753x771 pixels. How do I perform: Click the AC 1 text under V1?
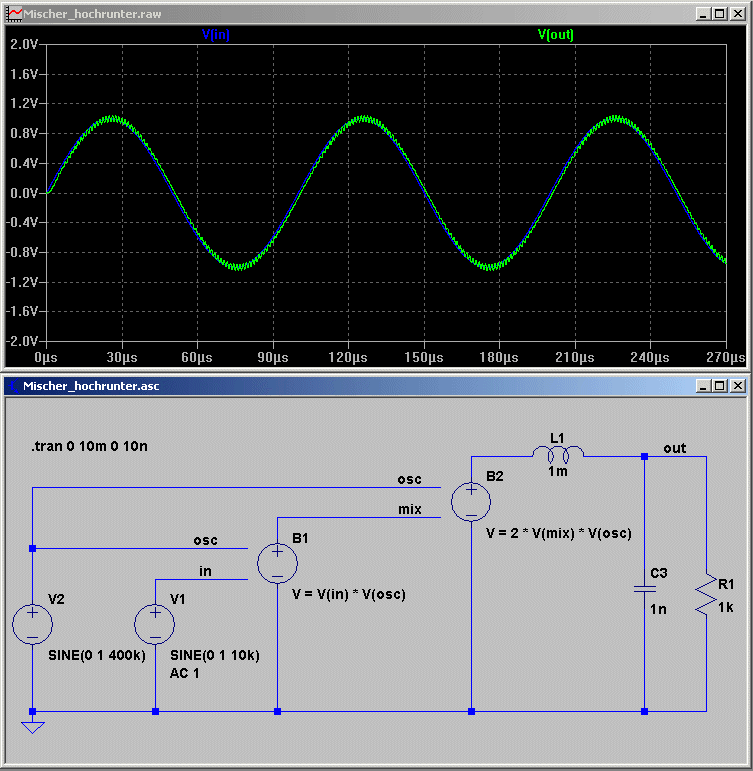coord(184,673)
